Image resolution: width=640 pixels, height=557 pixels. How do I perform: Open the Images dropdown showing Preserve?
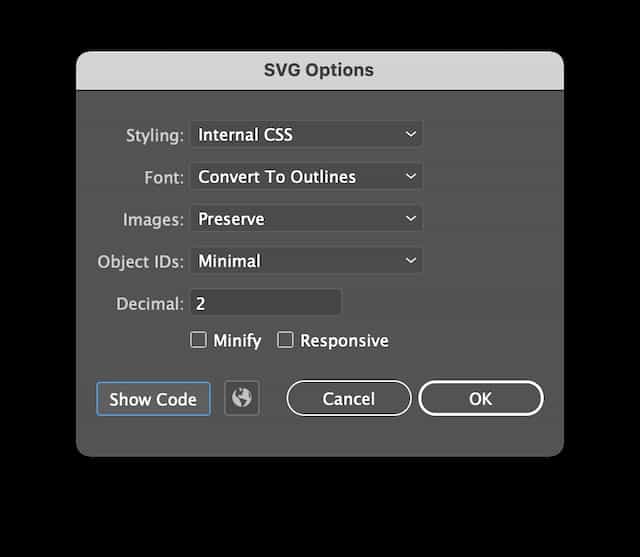307,219
